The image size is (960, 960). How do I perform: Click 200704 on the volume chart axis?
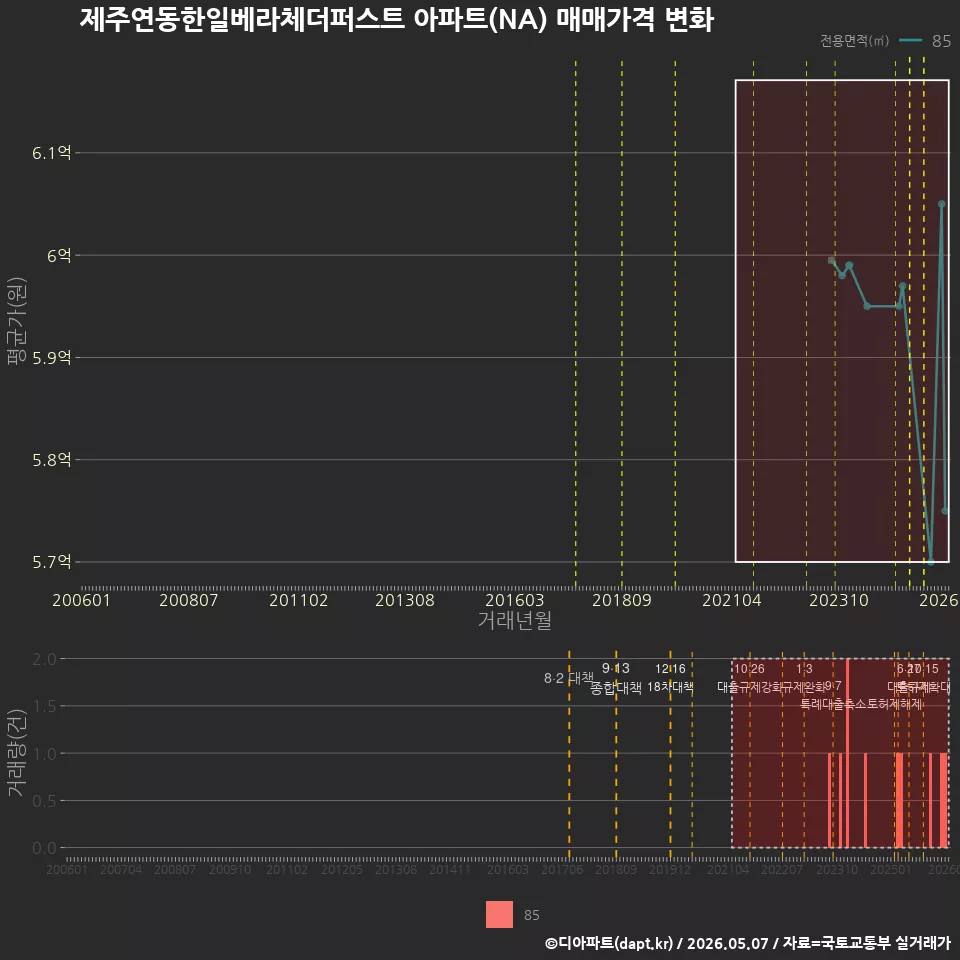pyautogui.click(x=121, y=869)
